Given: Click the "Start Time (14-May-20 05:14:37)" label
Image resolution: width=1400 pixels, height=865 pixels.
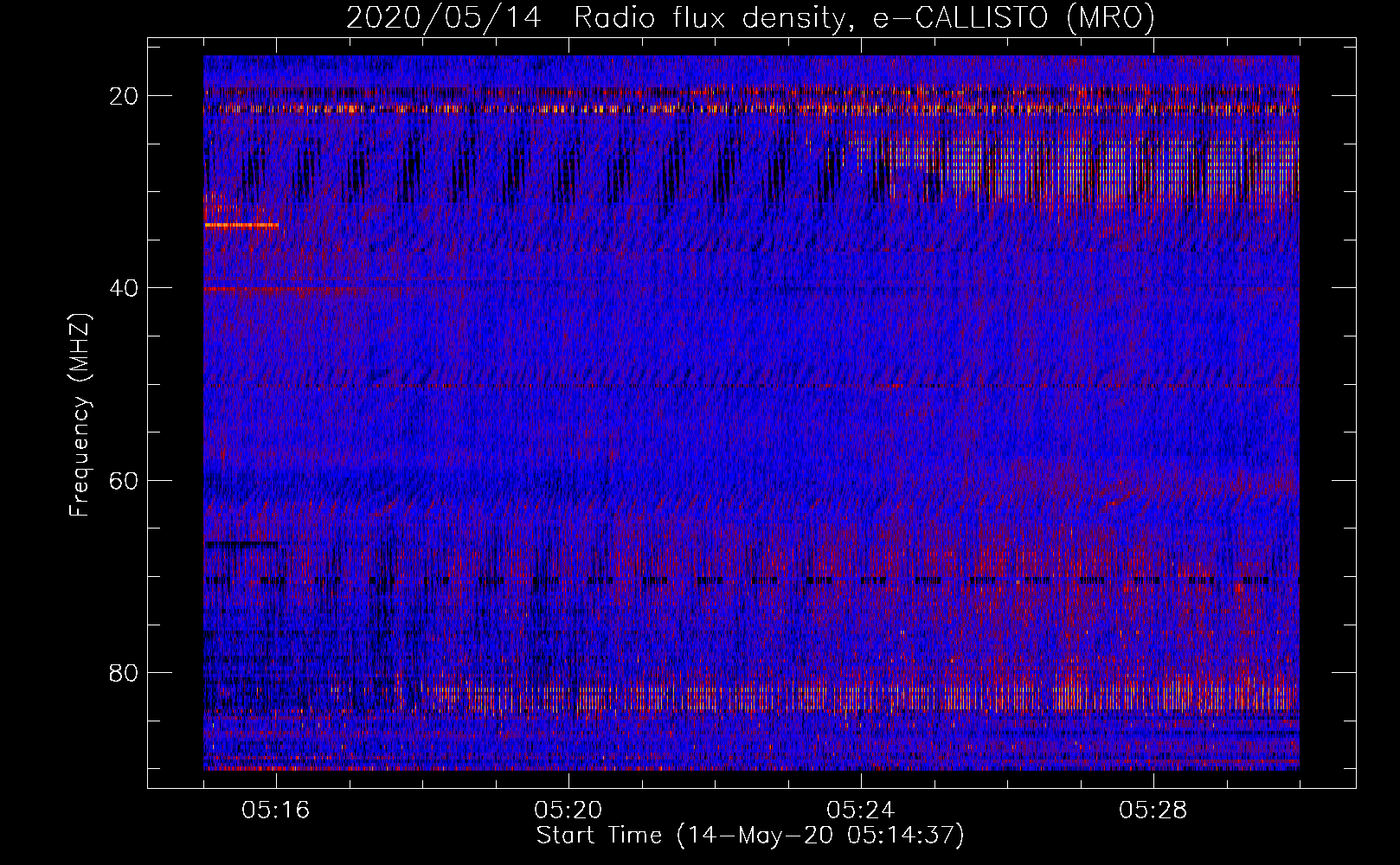Looking at the screenshot, I should coord(749,836).
